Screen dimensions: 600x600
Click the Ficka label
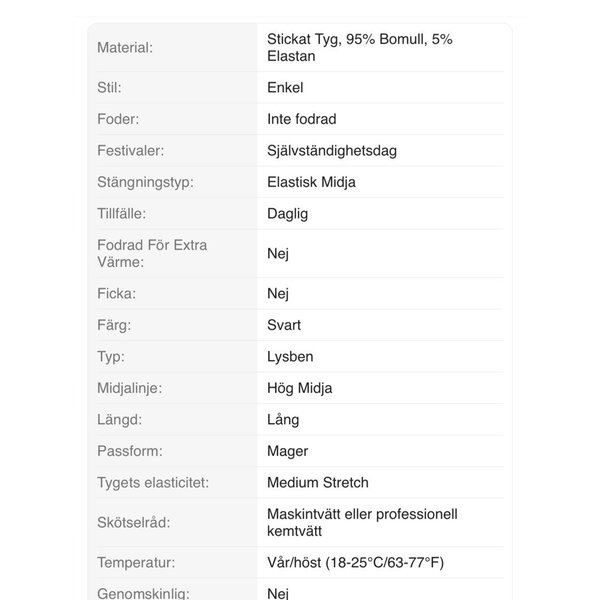pos(116,293)
